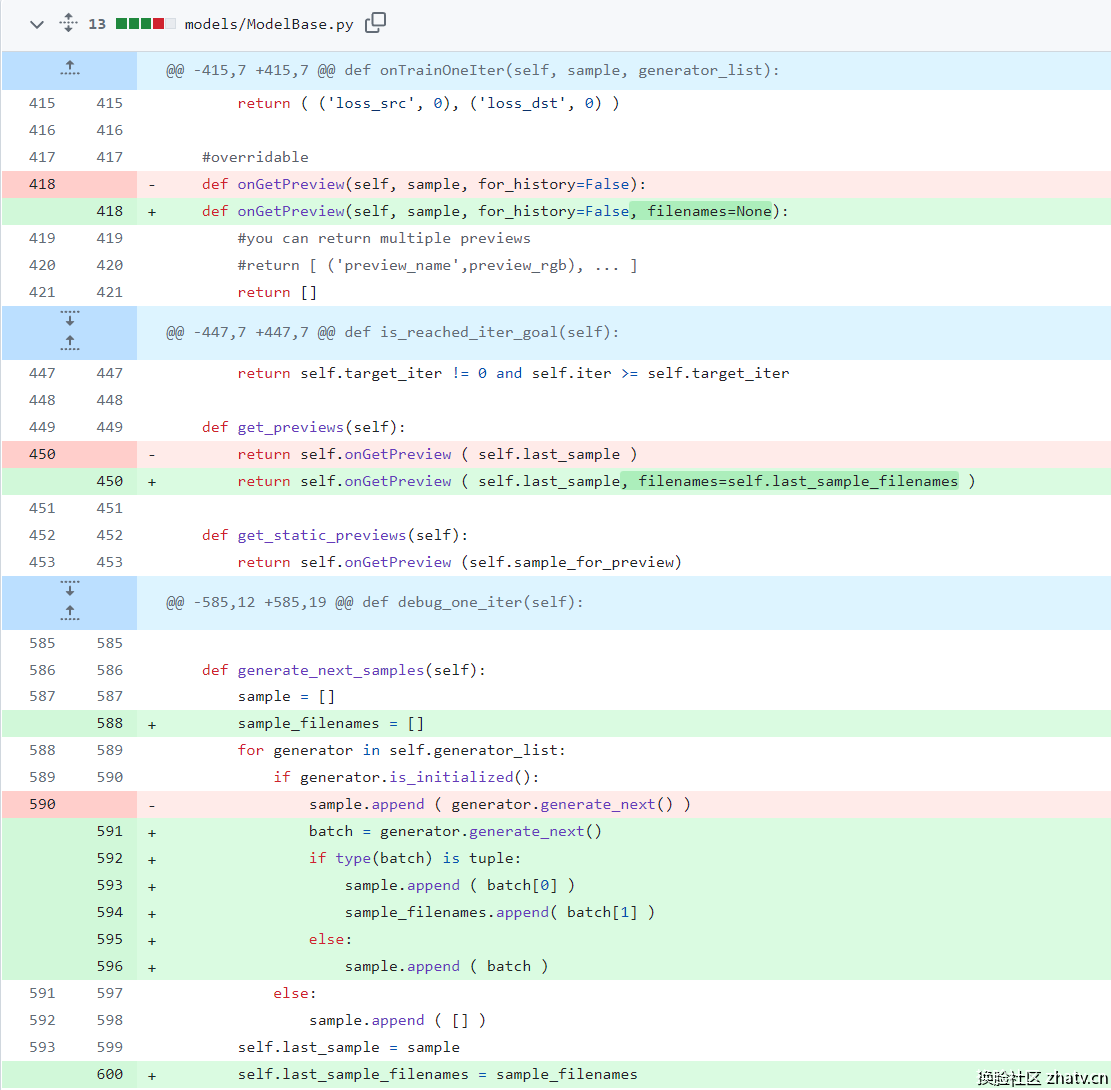Screen dimensions: 1111x1090
Task: Select added line number 594
Action: point(109,912)
